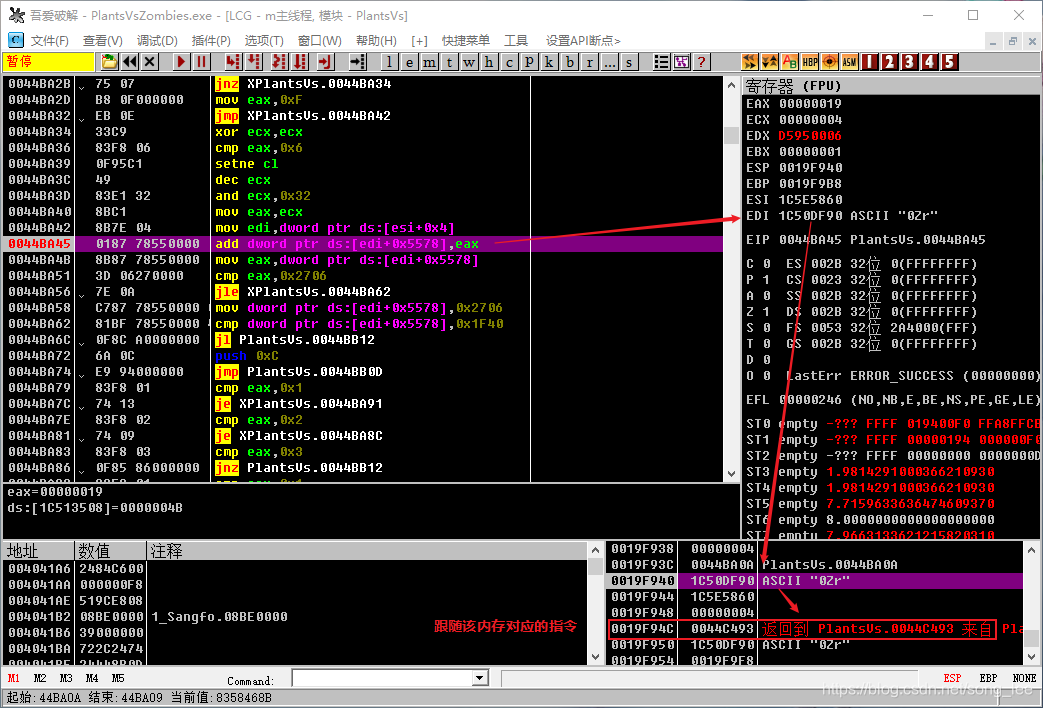Image resolution: width=1043 pixels, height=708 pixels.
Task: Open the 查看(V) menu
Action: point(102,41)
